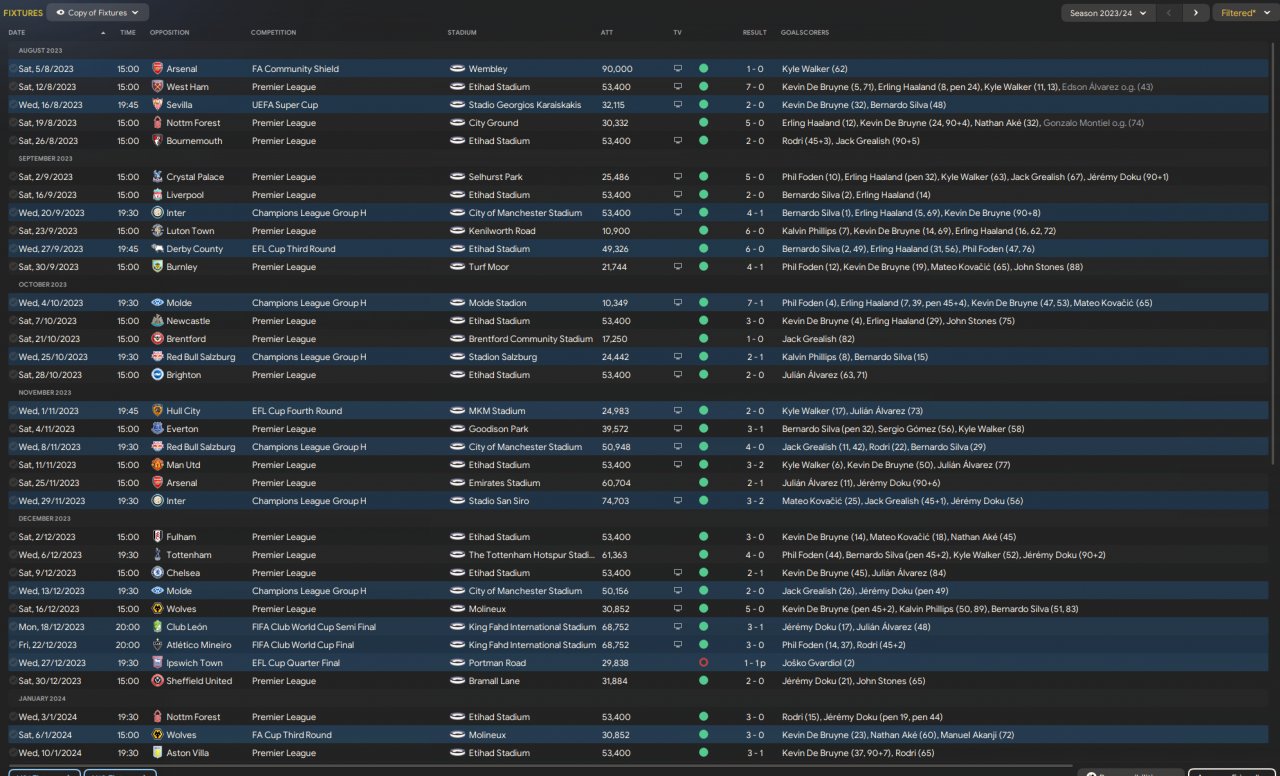Open the FIFA Club World Cup Semi Final link
Image resolution: width=1280 pixels, height=776 pixels.
(x=314, y=627)
